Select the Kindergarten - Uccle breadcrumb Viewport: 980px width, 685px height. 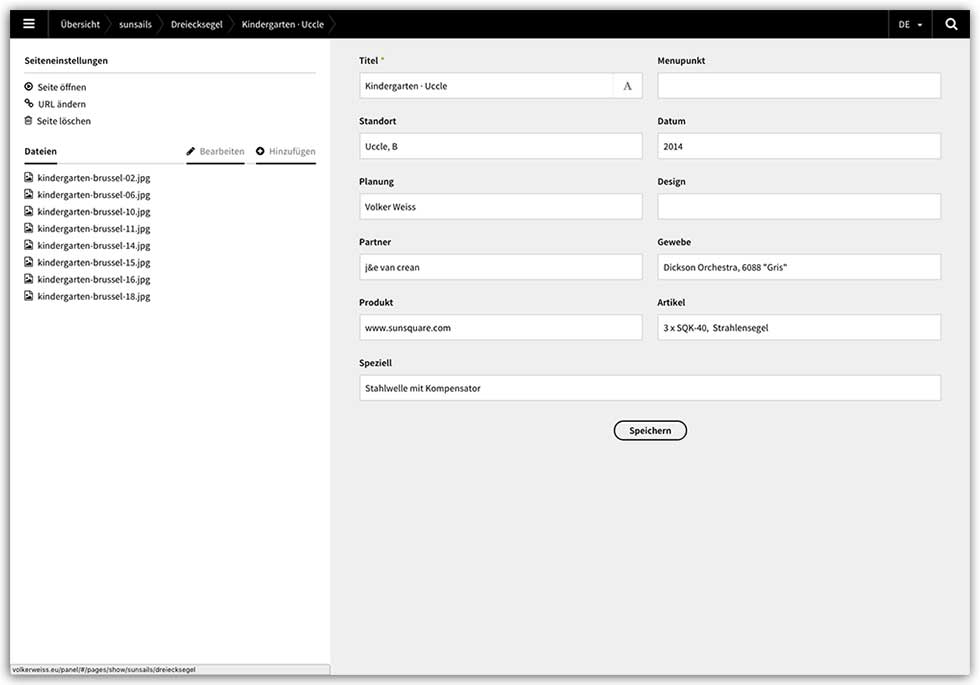pos(282,24)
